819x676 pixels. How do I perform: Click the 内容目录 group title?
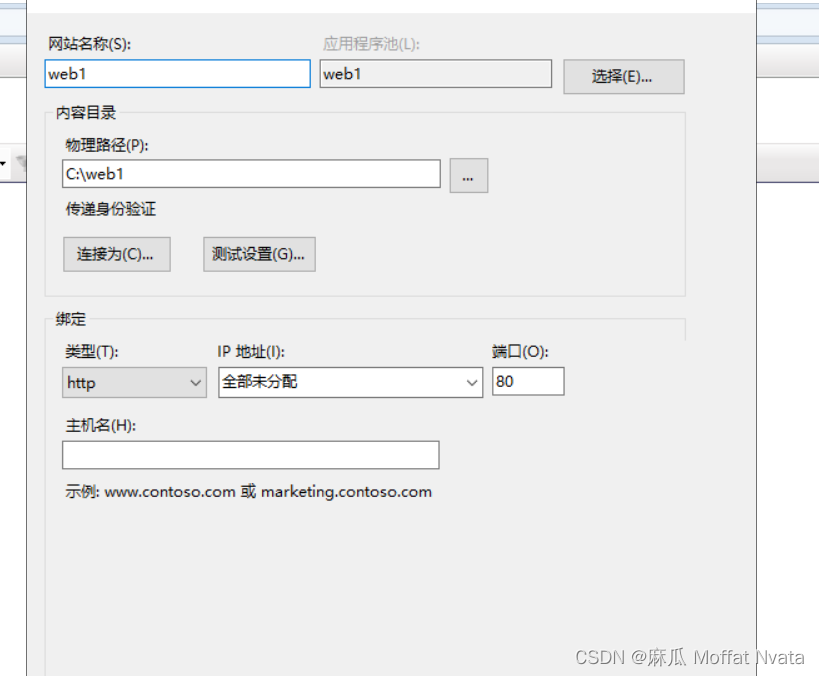86,113
